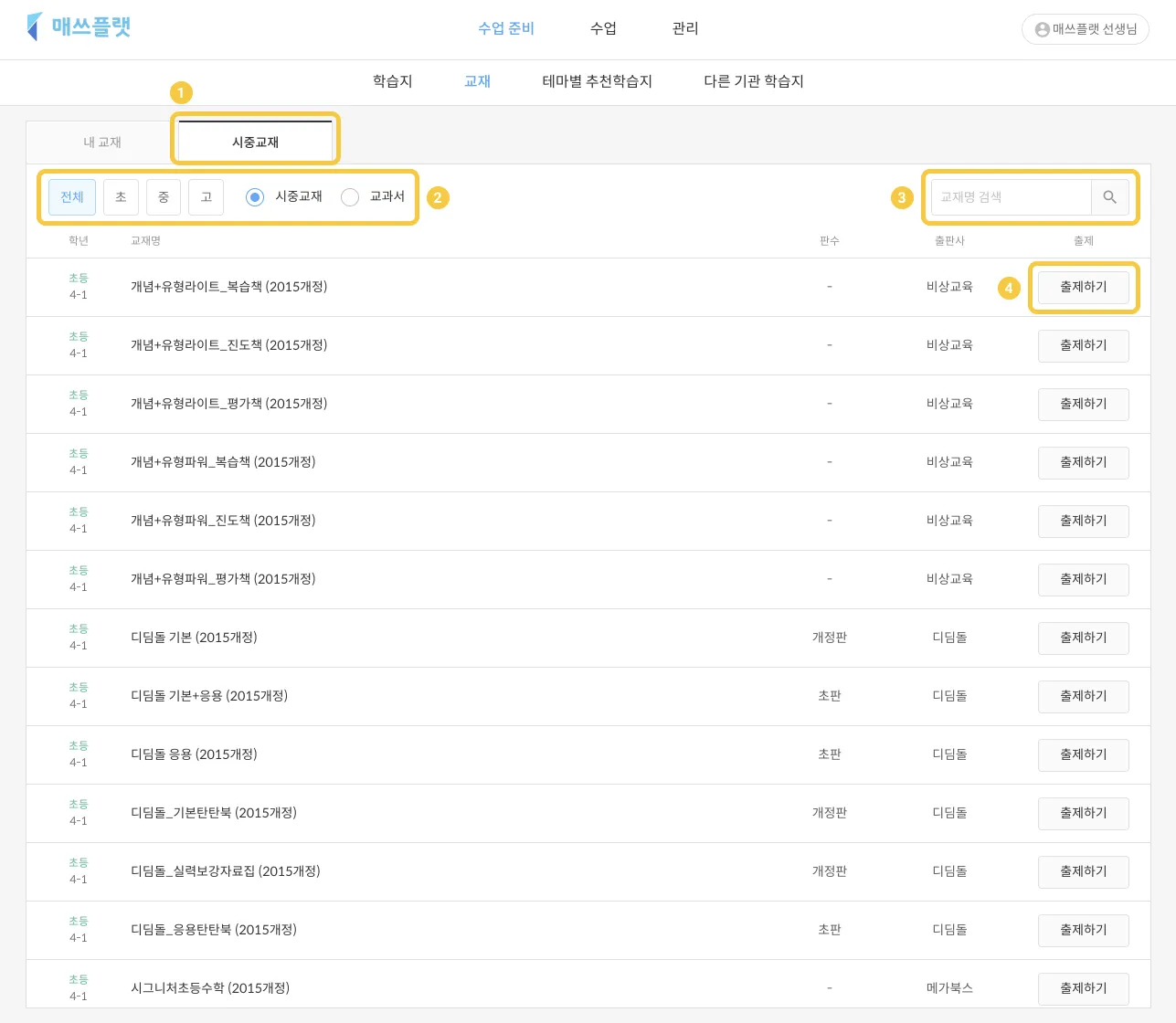This screenshot has height=1023, width=1176.
Task: Click 출제하기 for 개념+유형라이트_복습책
Action: 1084,287
